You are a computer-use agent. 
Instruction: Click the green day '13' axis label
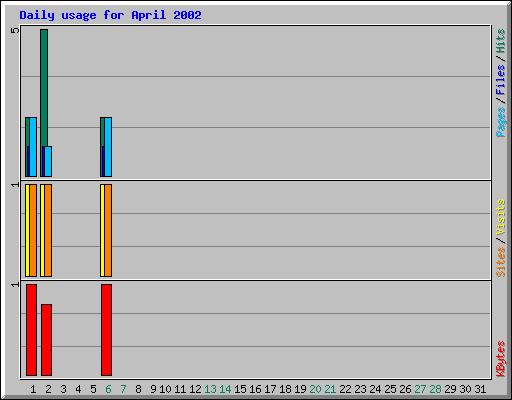210,389
